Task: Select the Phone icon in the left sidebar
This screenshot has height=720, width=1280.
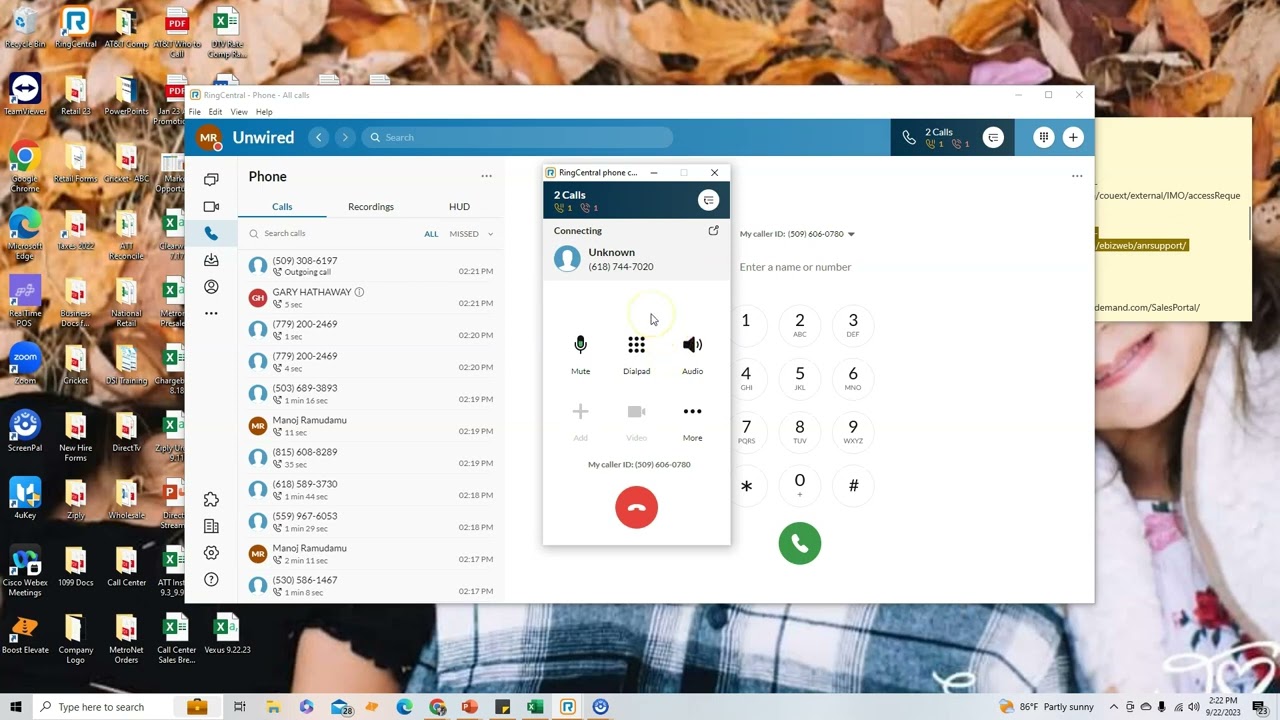Action: coord(211,233)
